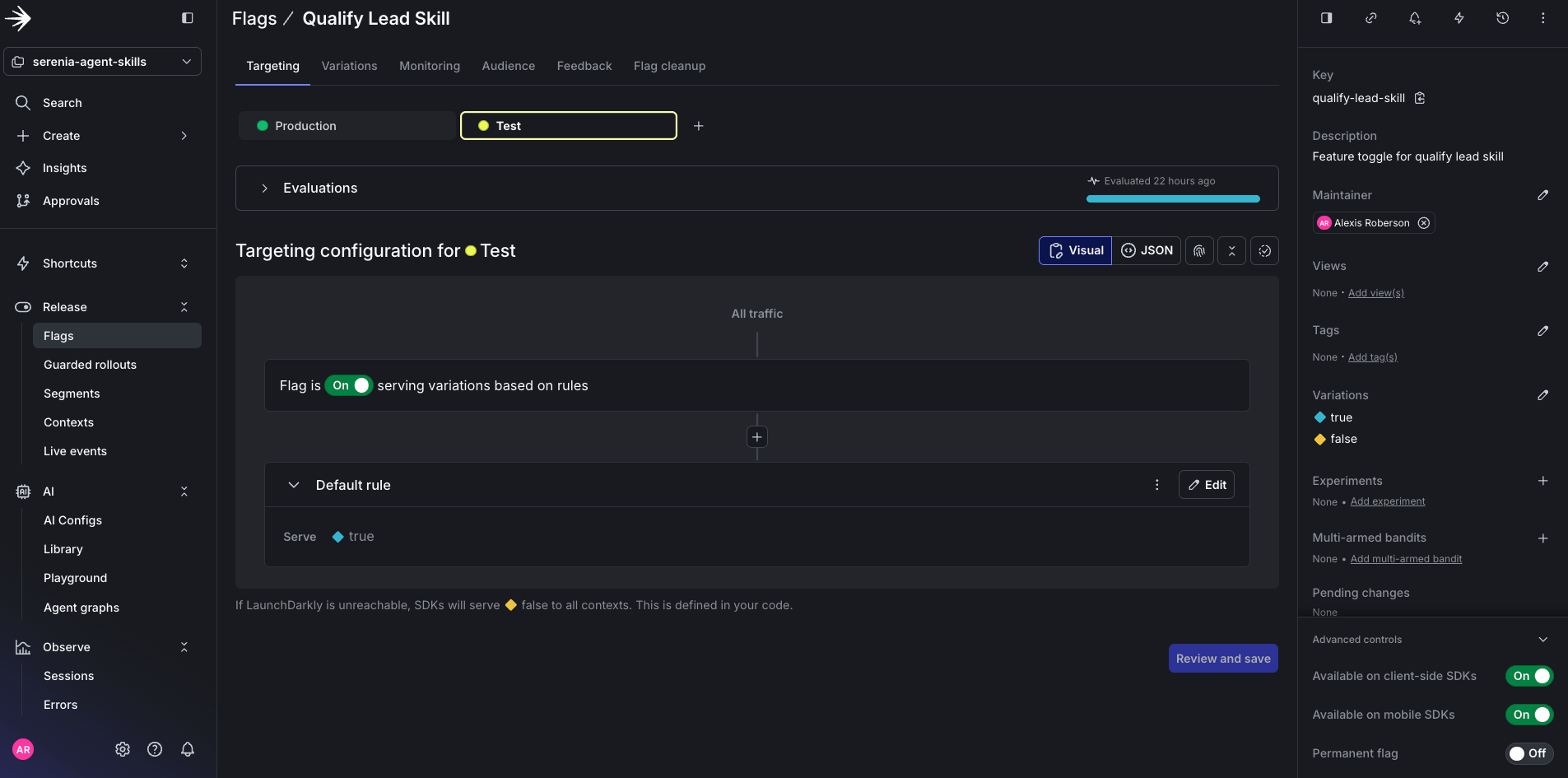Add a multi-armed bandit with plus icon
This screenshot has height=778, width=1568.
coord(1543,538)
